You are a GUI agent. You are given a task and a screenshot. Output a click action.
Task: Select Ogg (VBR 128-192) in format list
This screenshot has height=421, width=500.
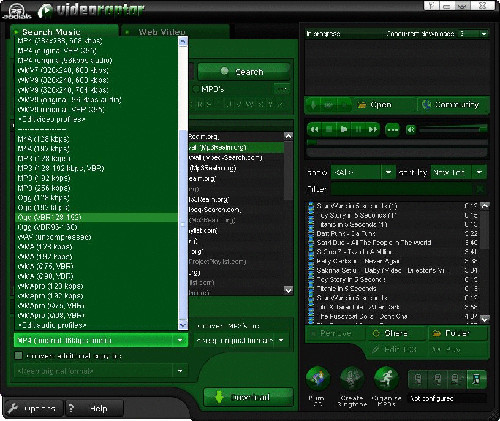tap(97, 217)
